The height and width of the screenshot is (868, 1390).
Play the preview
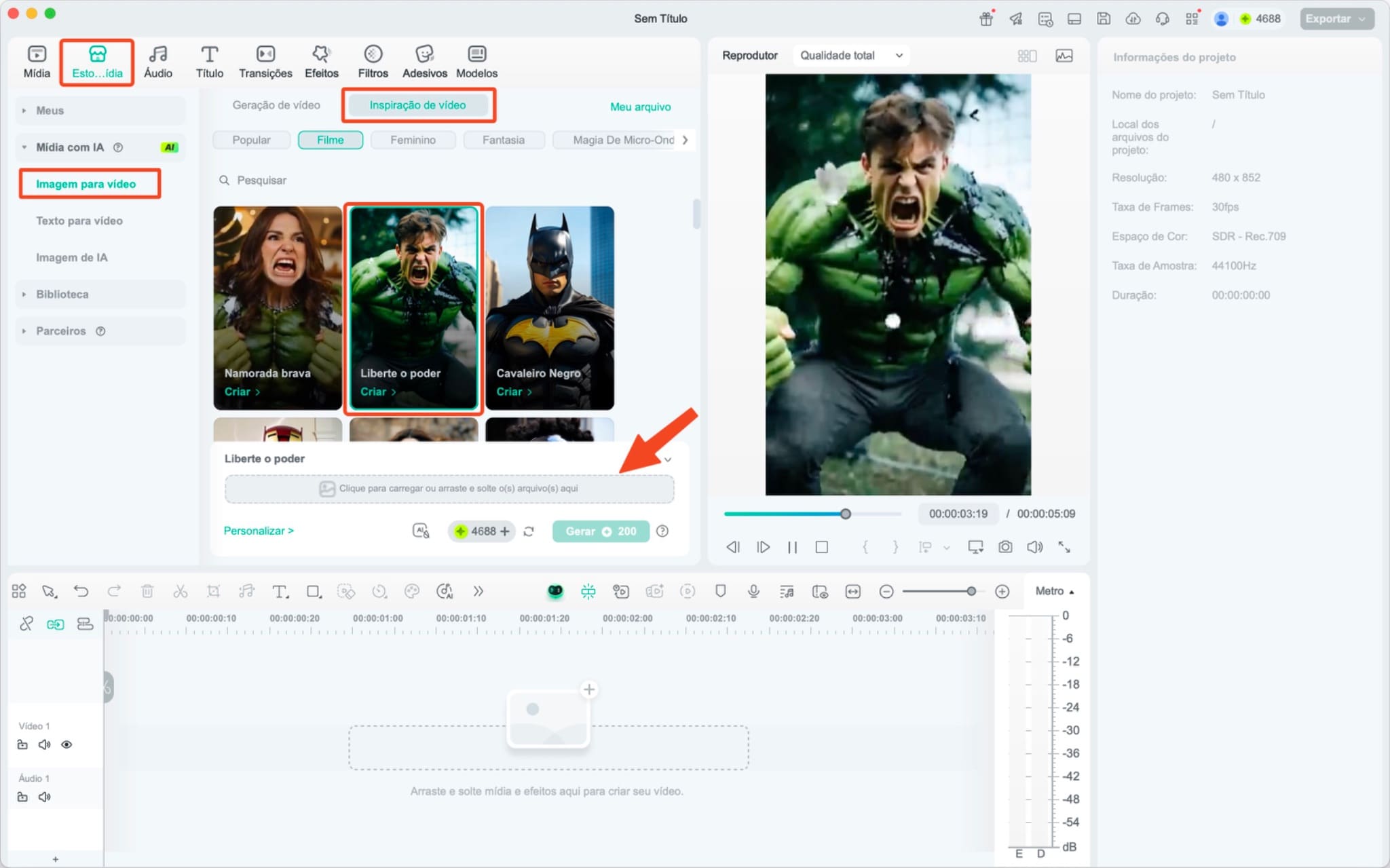[763, 547]
